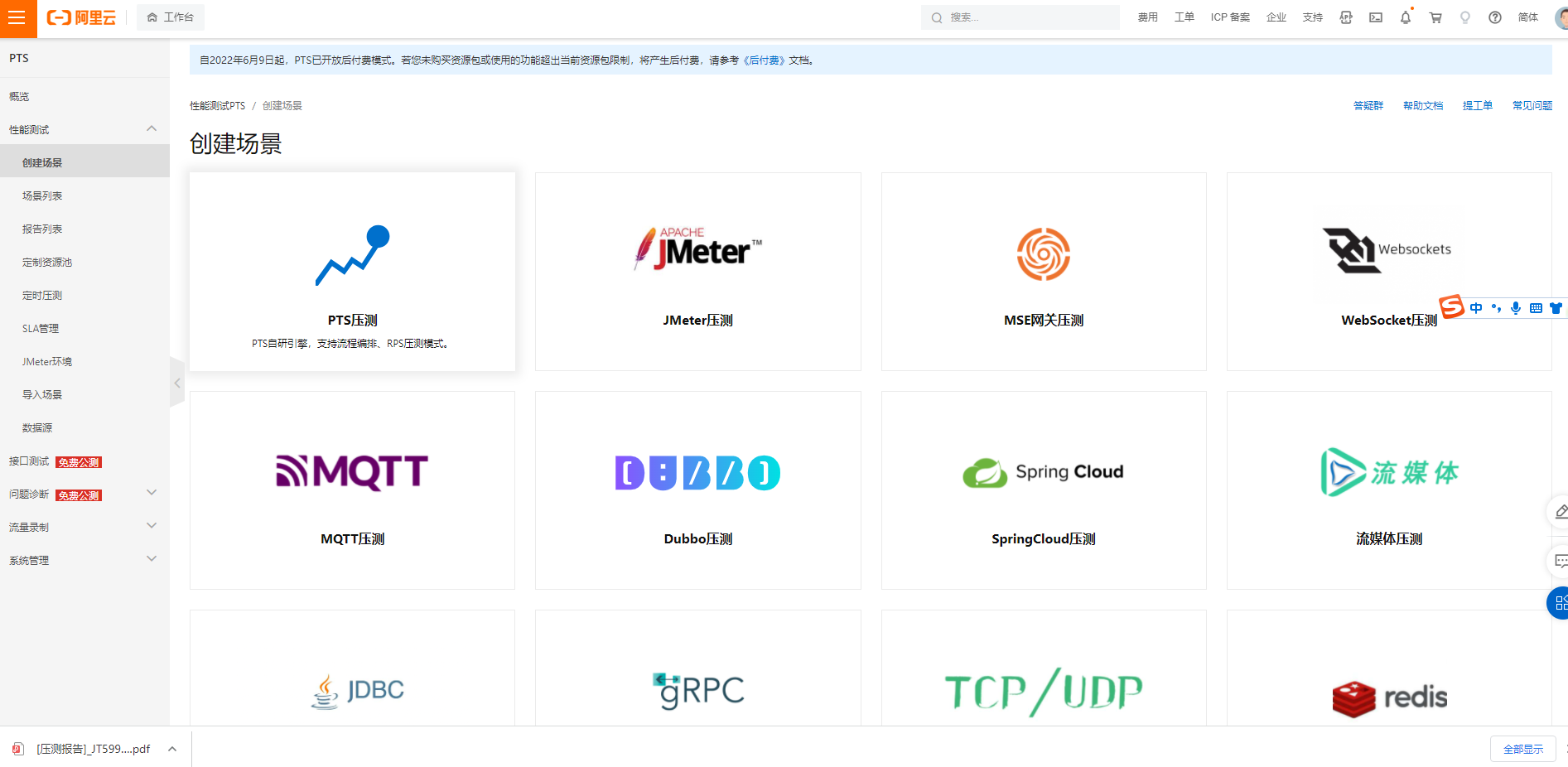Viewport: 1568px width, 767px height.
Task: Click the Sogou input method logo
Action: 1452,306
